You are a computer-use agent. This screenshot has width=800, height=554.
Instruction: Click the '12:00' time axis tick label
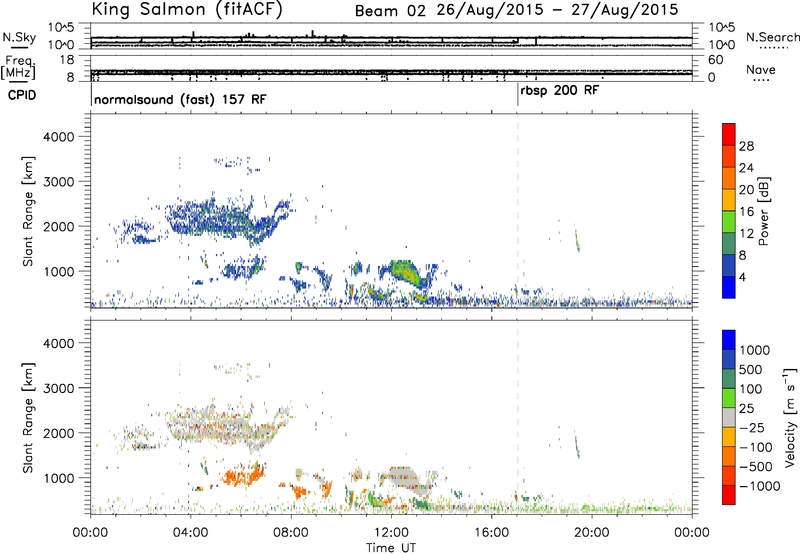click(391, 533)
